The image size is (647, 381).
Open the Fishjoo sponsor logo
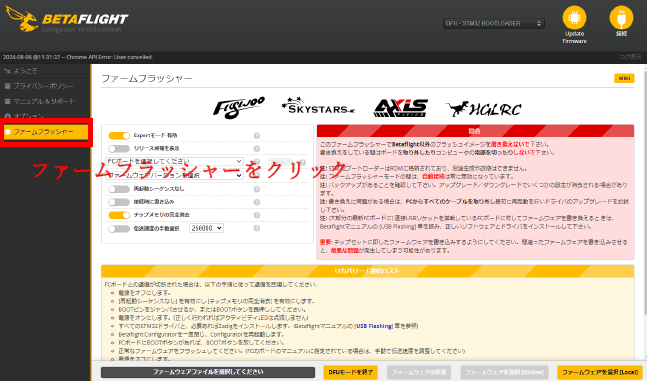238,108
